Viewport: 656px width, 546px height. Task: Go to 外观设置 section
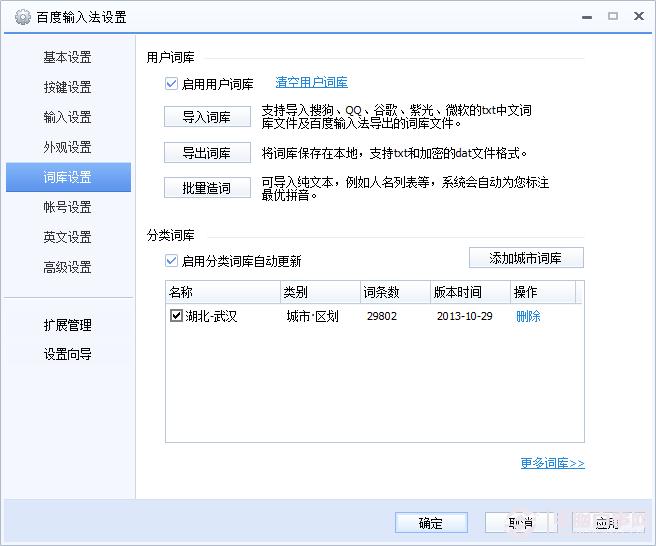68,147
